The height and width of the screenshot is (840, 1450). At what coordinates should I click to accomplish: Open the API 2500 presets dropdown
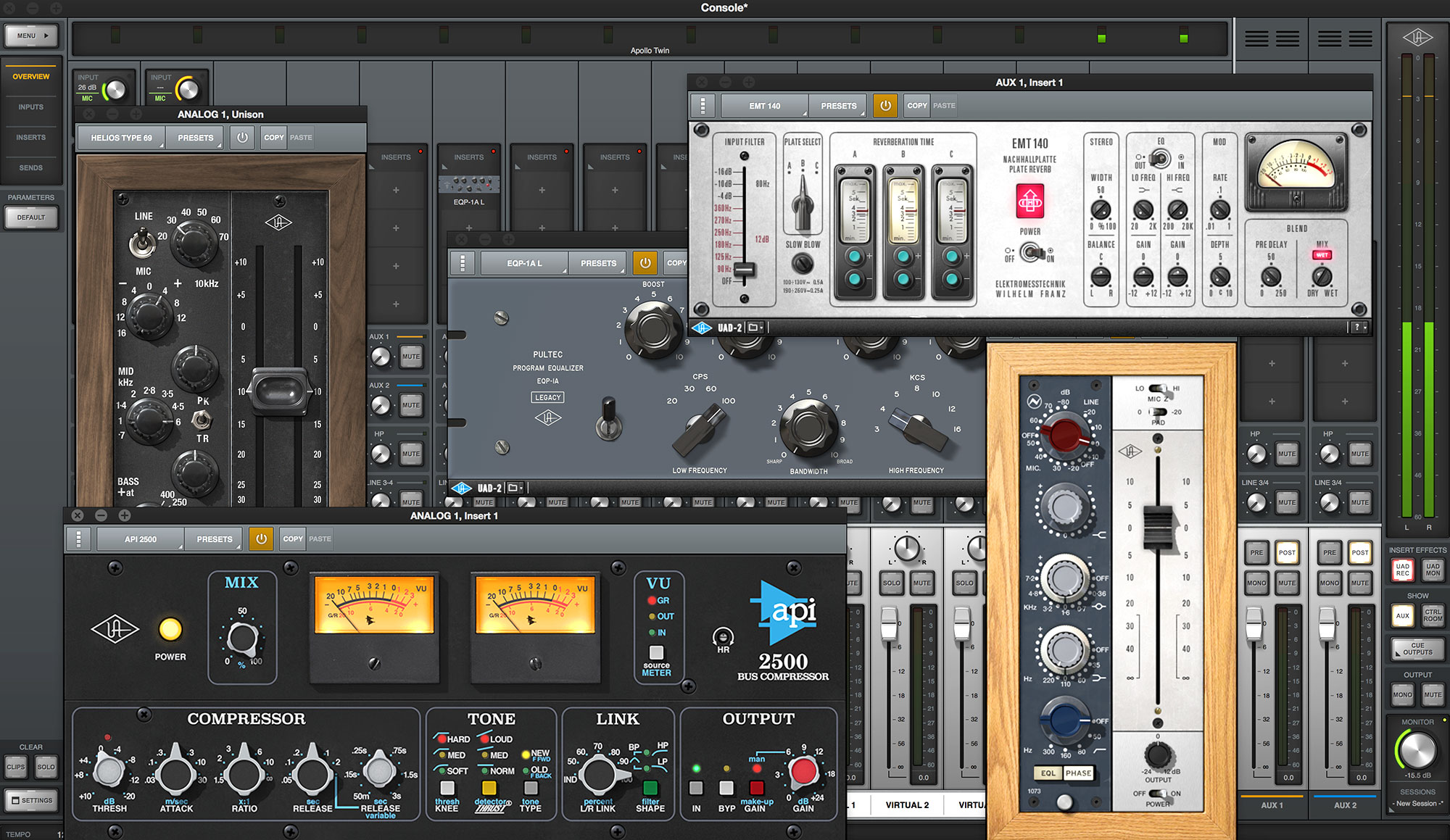(215, 538)
